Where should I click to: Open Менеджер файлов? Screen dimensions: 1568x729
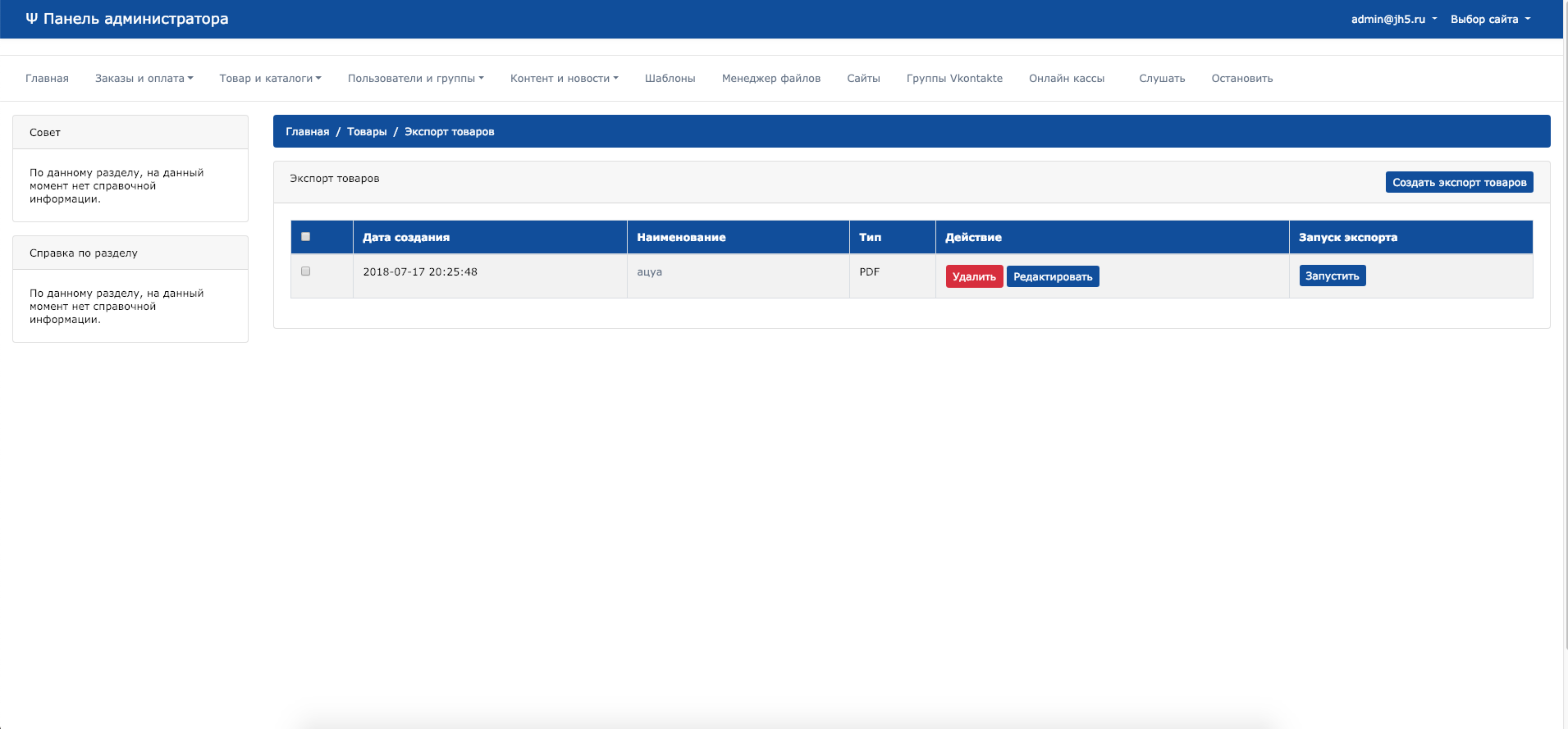click(x=771, y=79)
